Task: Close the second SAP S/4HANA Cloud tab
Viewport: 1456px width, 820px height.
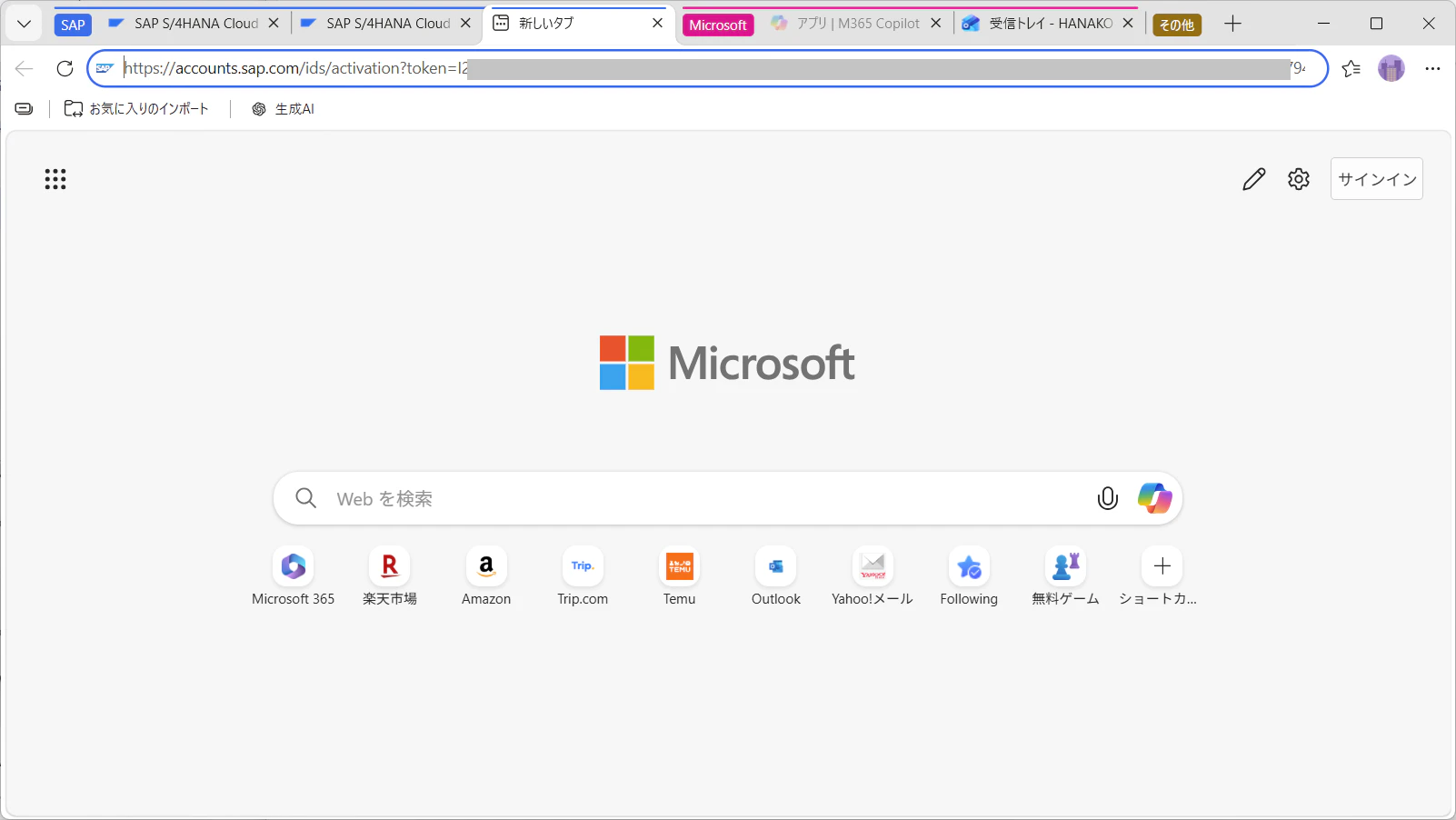Action: pos(465,24)
